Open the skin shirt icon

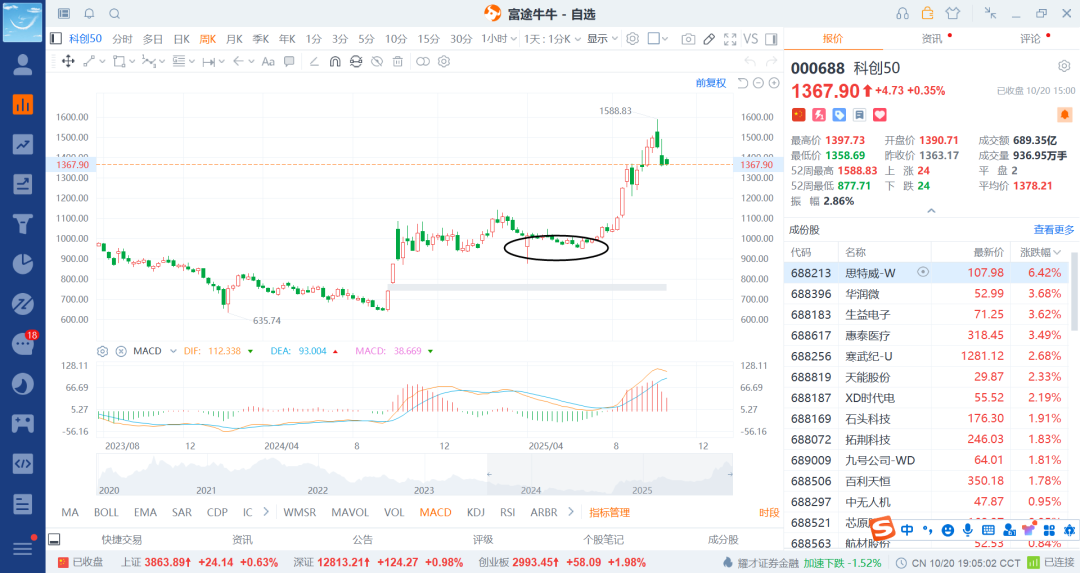(953, 14)
